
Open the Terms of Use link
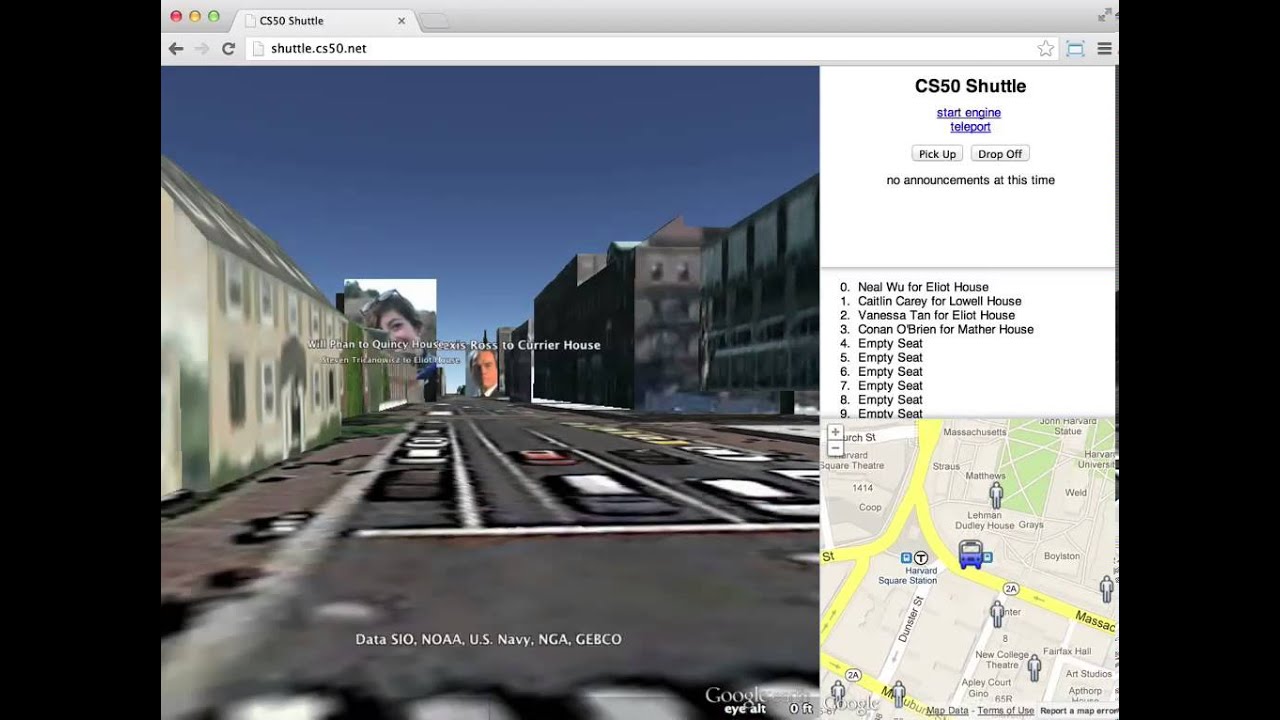(x=1006, y=711)
